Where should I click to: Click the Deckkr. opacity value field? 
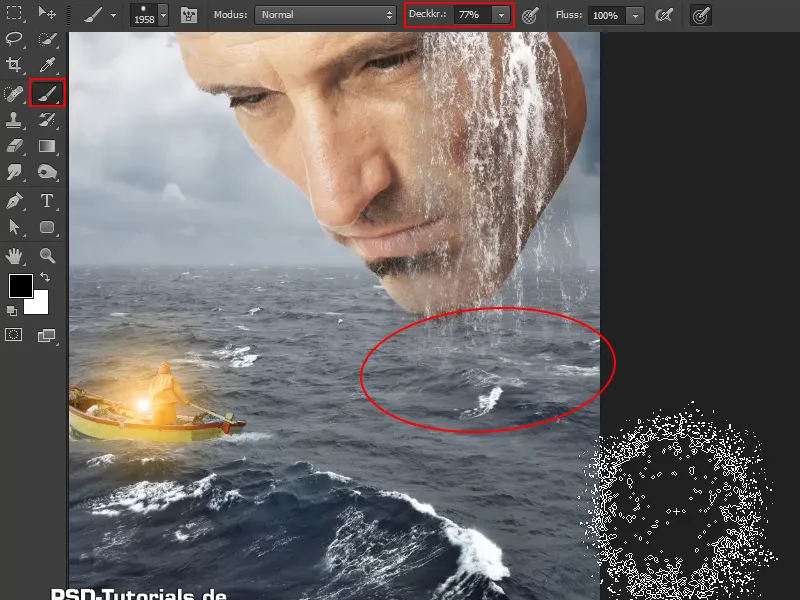tap(472, 15)
